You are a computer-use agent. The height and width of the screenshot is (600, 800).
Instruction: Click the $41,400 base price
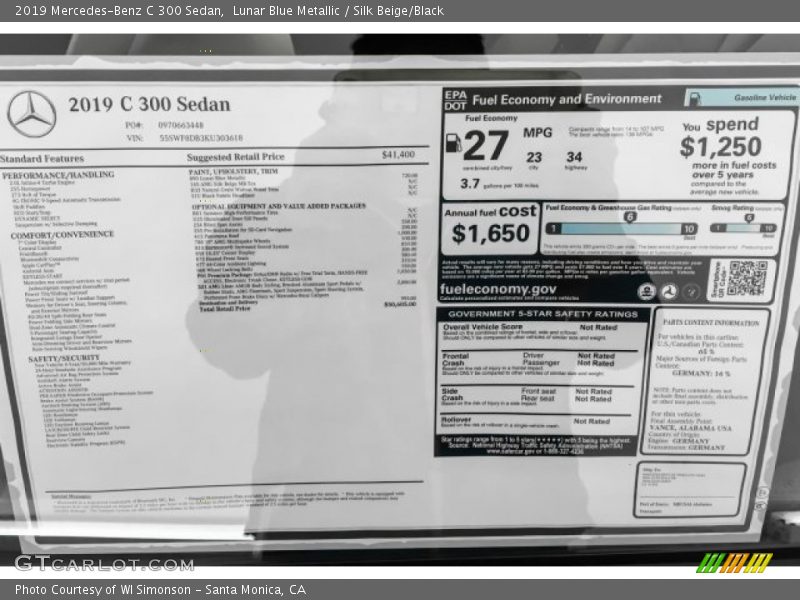398,154
